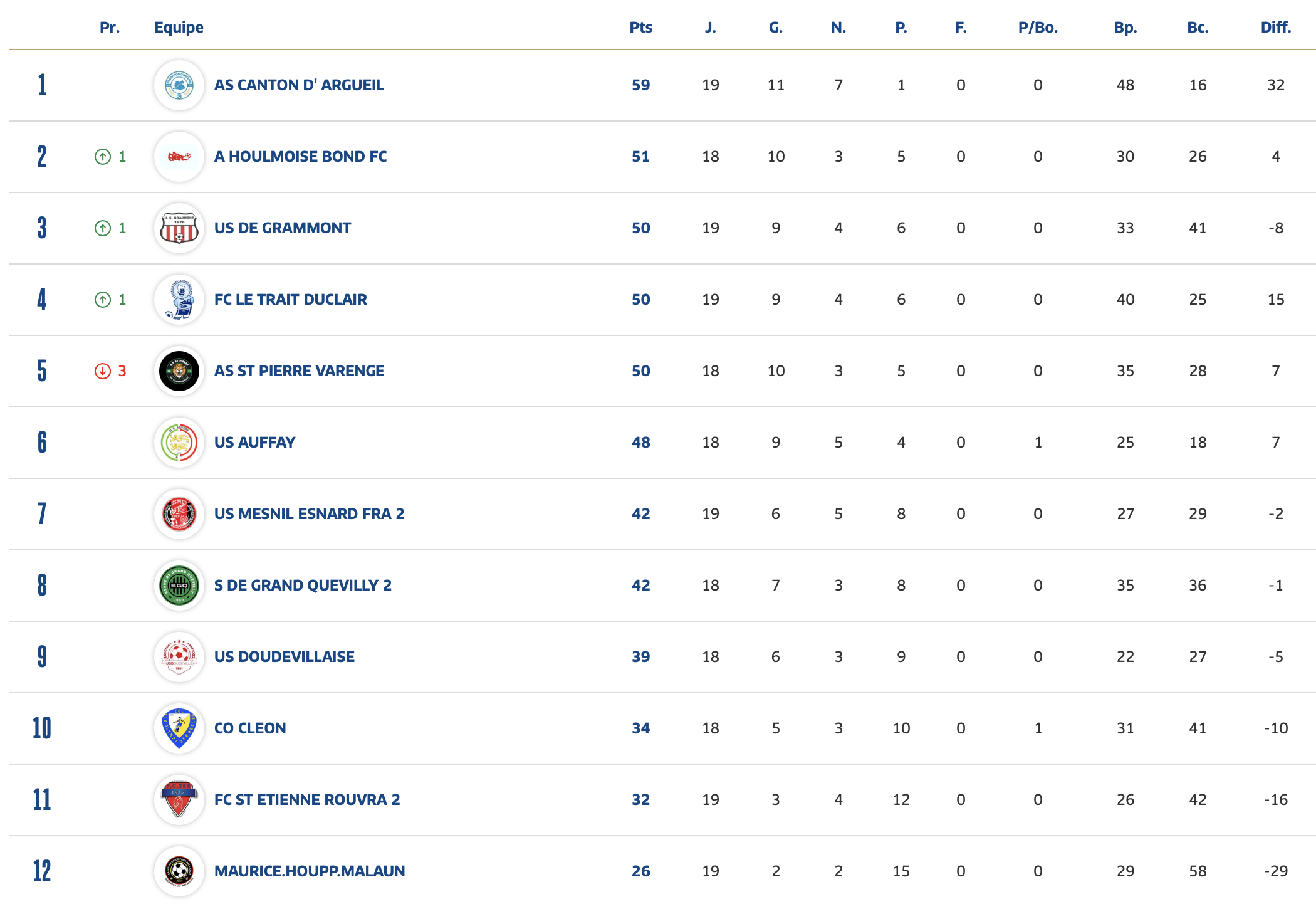
Task: Click the US Mesnil Esnard red logo
Action: point(179,514)
